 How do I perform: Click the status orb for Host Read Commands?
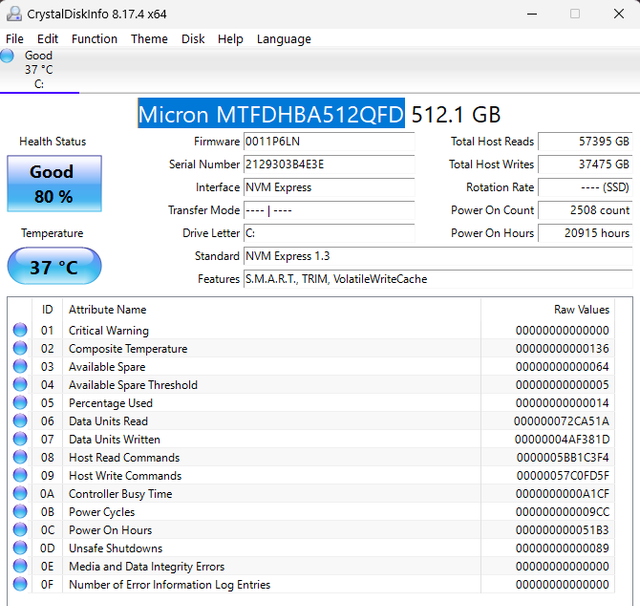coord(20,457)
